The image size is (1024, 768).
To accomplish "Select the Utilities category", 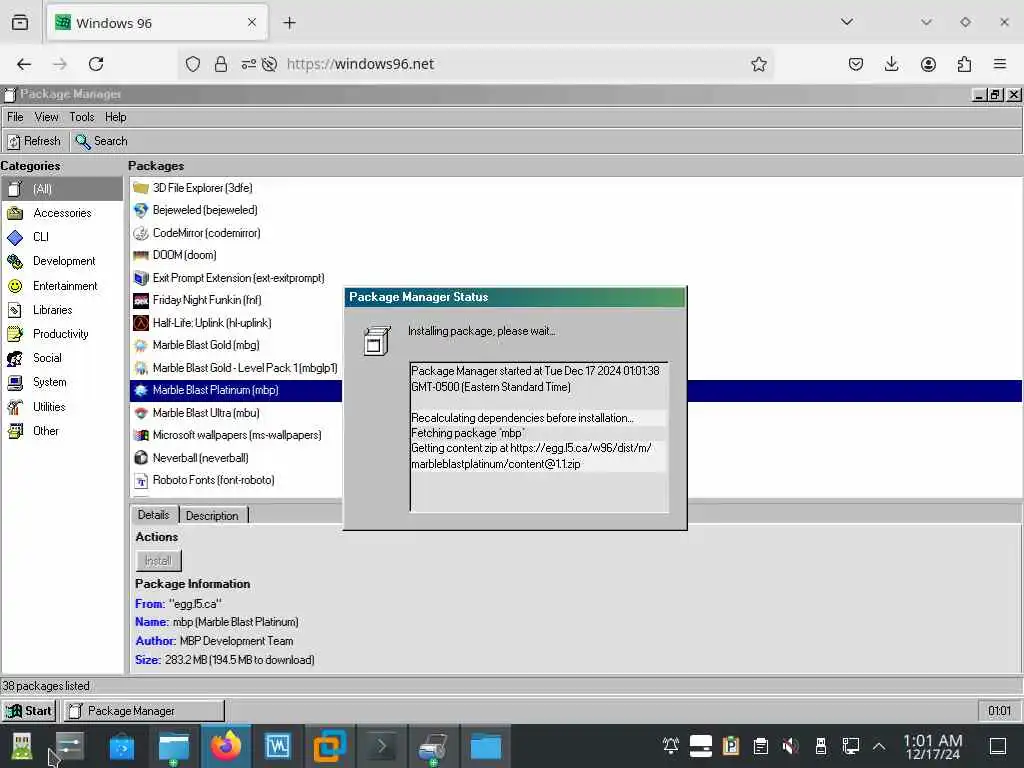I will coord(61,406).
